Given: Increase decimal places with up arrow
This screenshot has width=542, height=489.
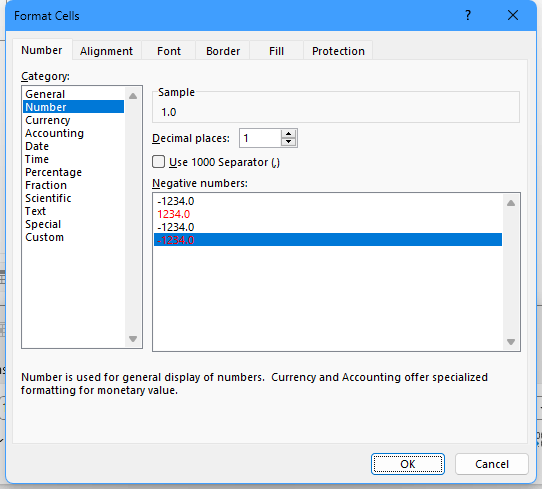Looking at the screenshot, I should 289,134.
